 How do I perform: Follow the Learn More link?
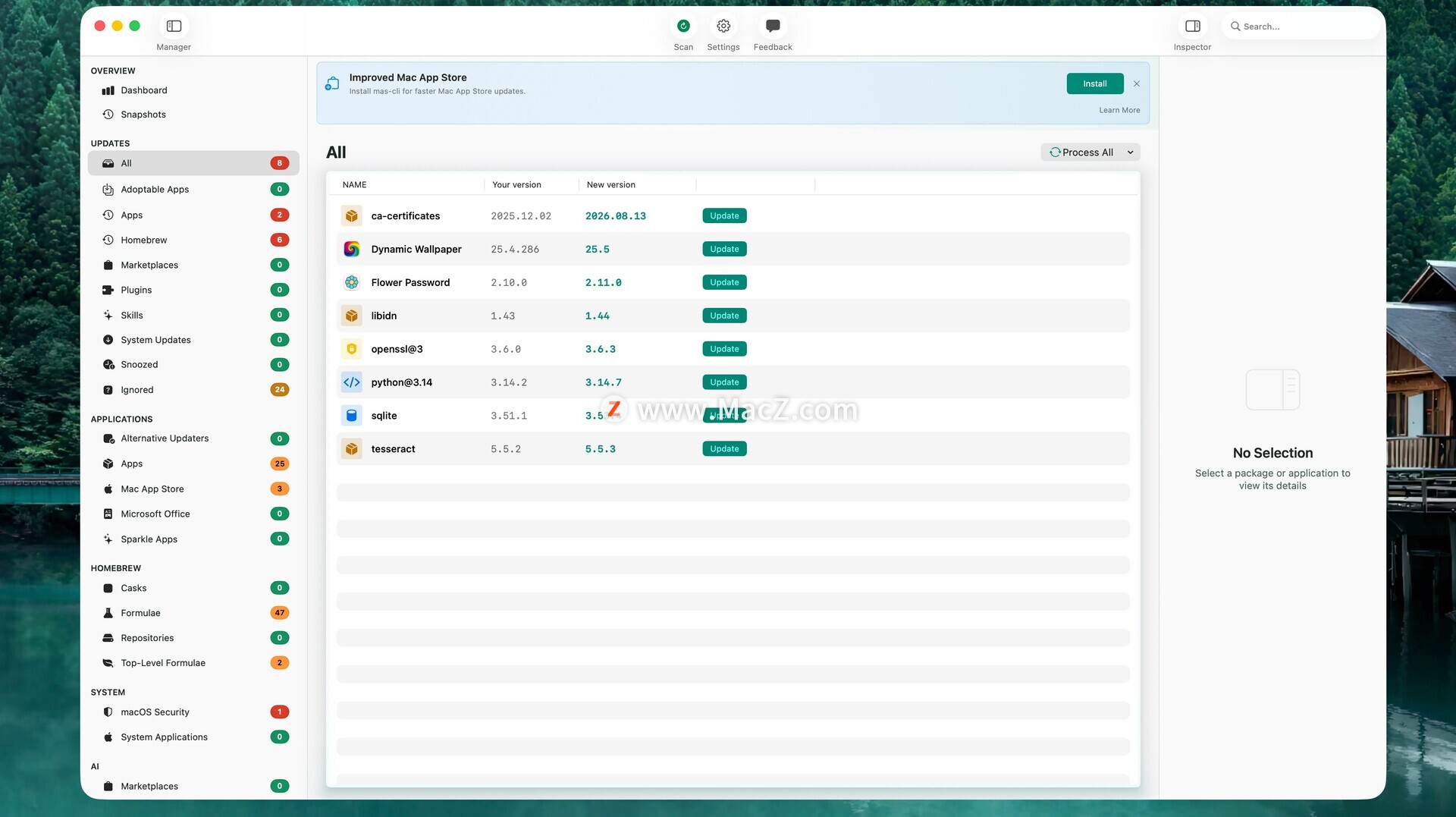click(x=1119, y=111)
